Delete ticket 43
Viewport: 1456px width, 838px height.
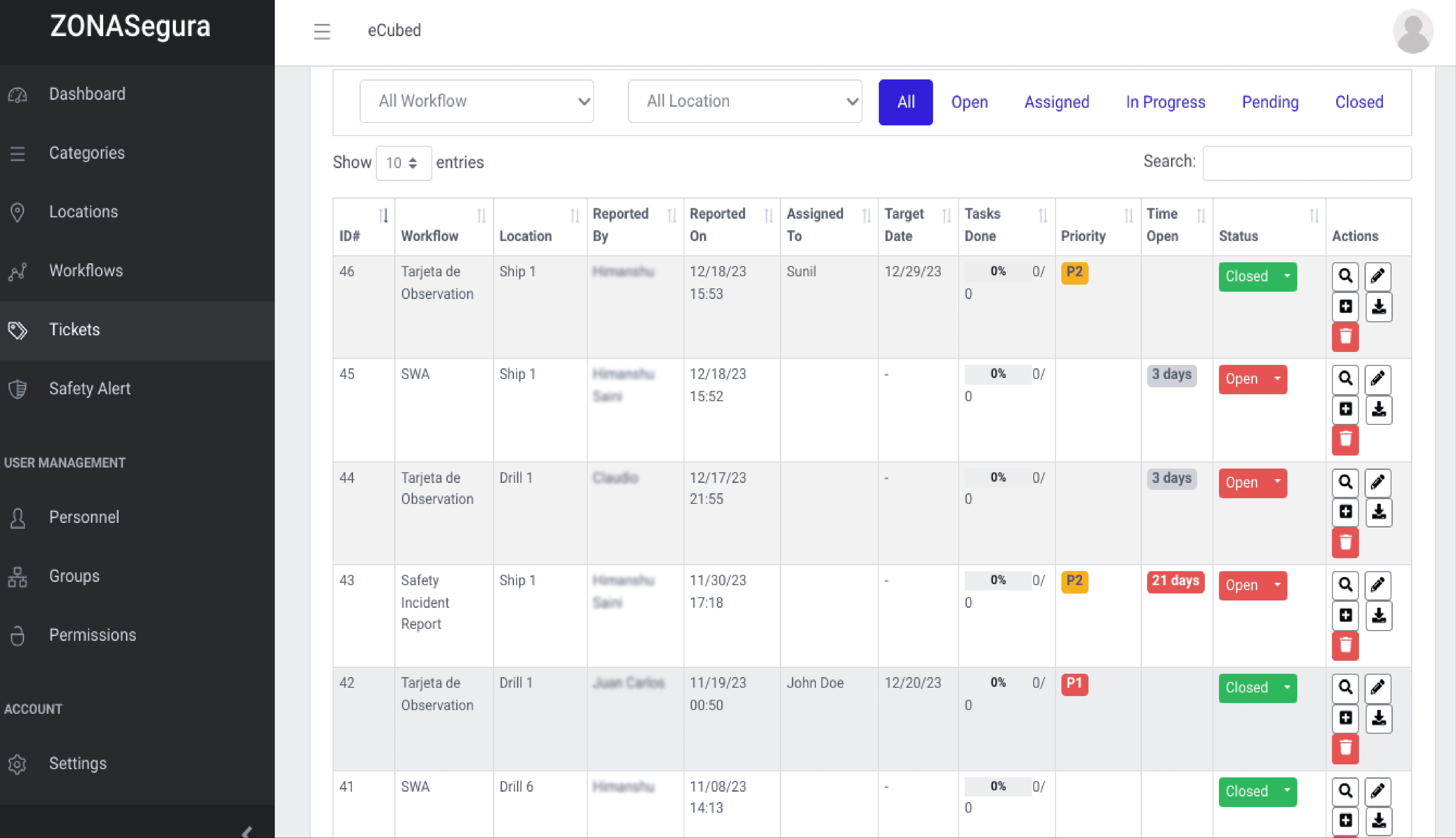[1345, 646]
